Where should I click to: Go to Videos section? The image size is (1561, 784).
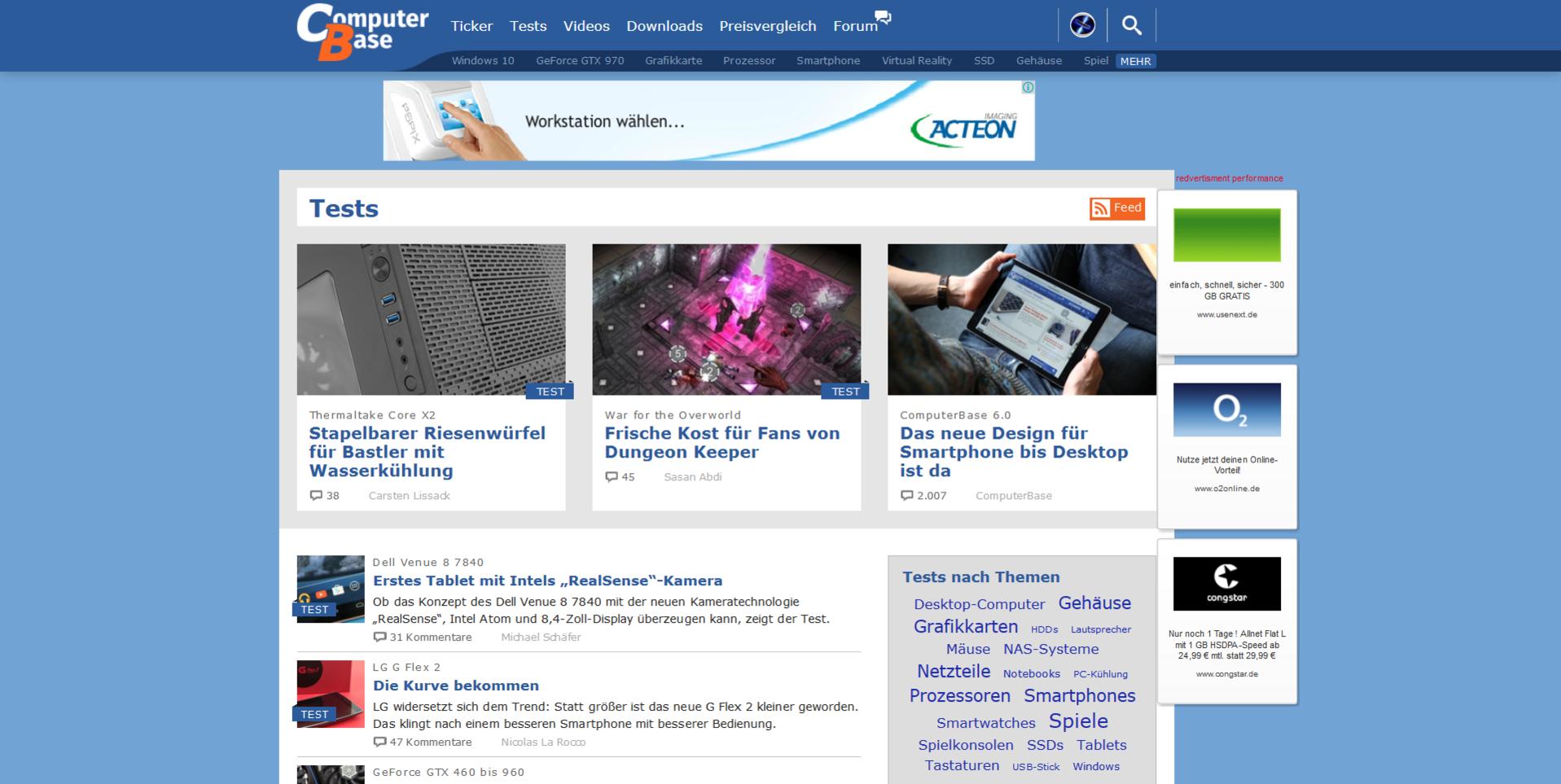[586, 26]
